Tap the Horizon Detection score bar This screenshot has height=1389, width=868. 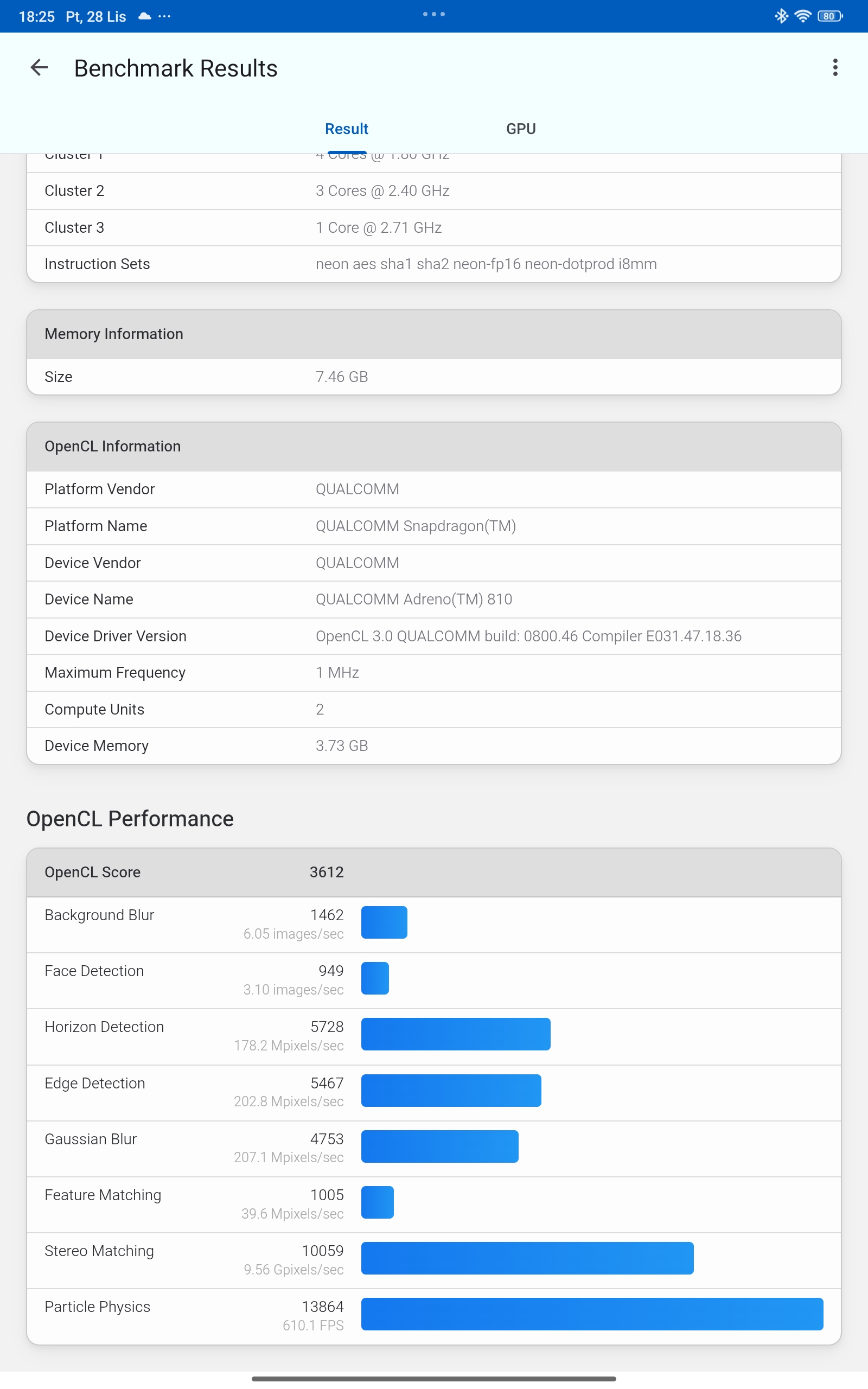coord(455,1034)
